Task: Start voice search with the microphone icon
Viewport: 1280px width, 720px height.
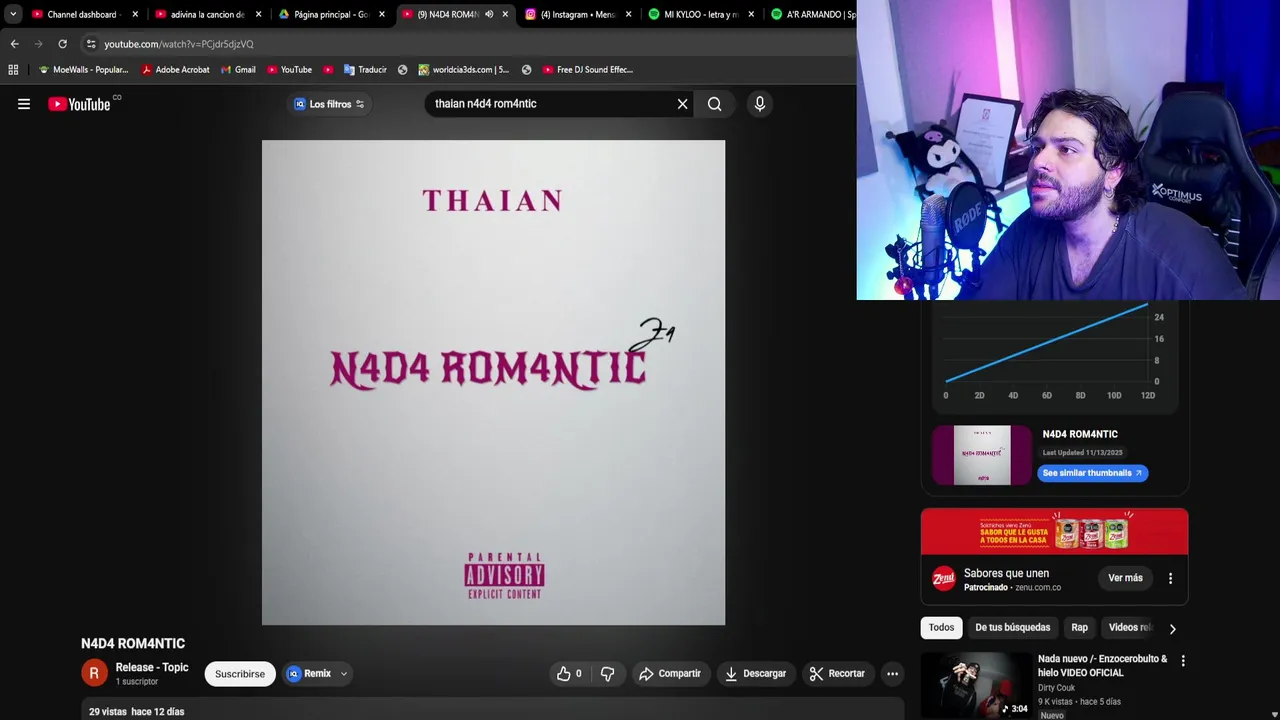Action: pyautogui.click(x=760, y=104)
